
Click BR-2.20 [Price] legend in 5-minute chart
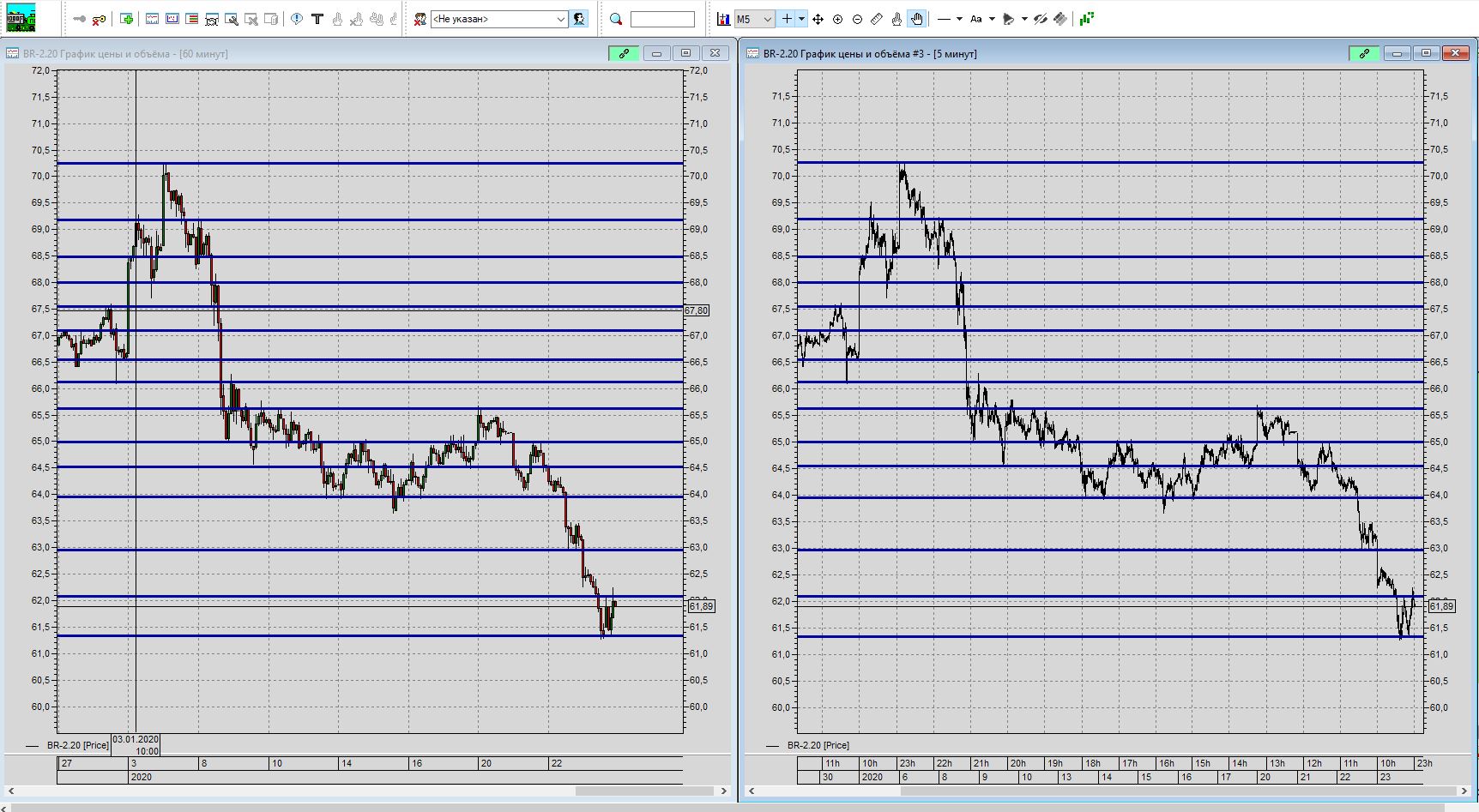[x=818, y=745]
